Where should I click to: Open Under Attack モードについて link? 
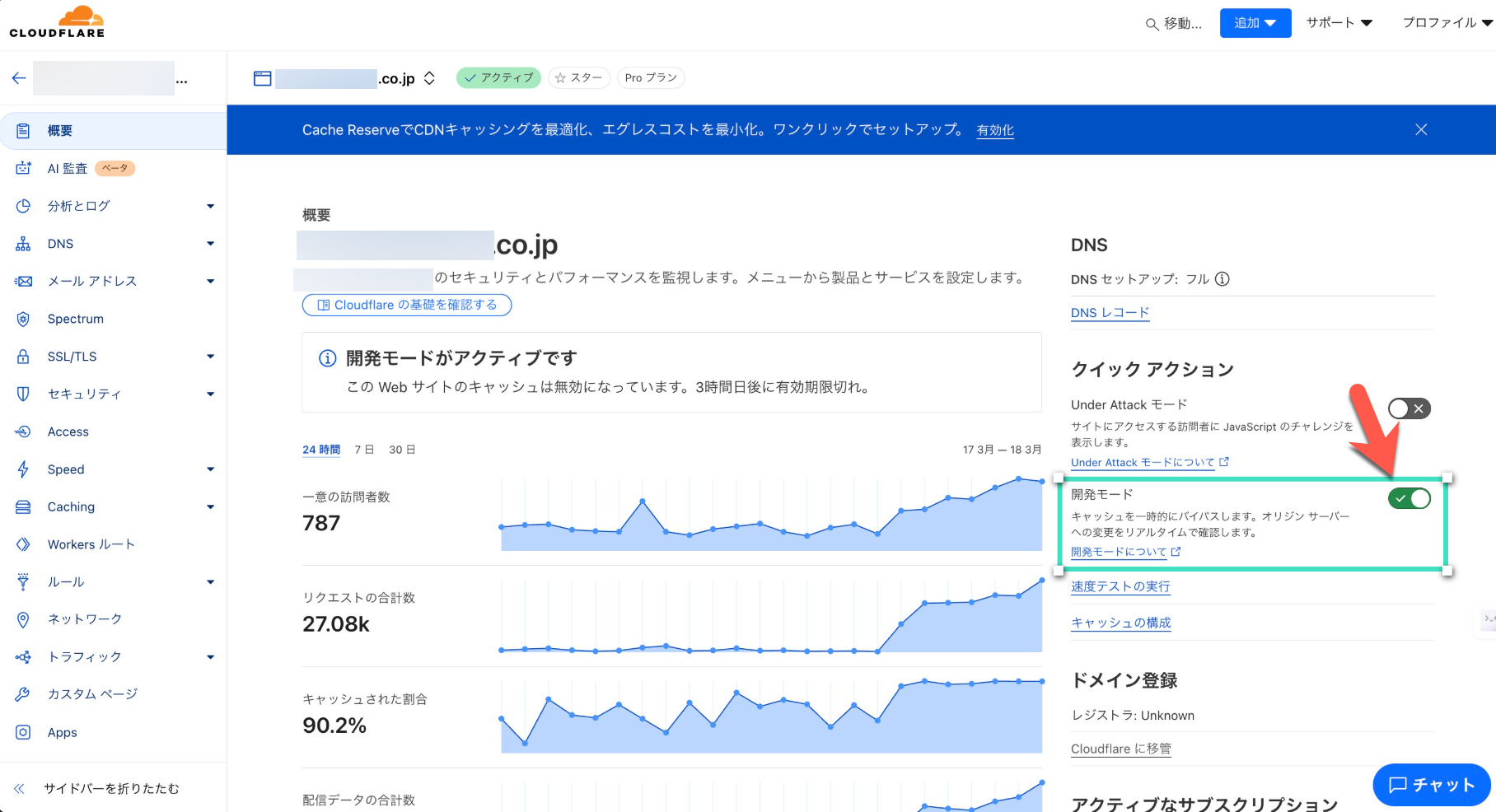(x=1150, y=463)
